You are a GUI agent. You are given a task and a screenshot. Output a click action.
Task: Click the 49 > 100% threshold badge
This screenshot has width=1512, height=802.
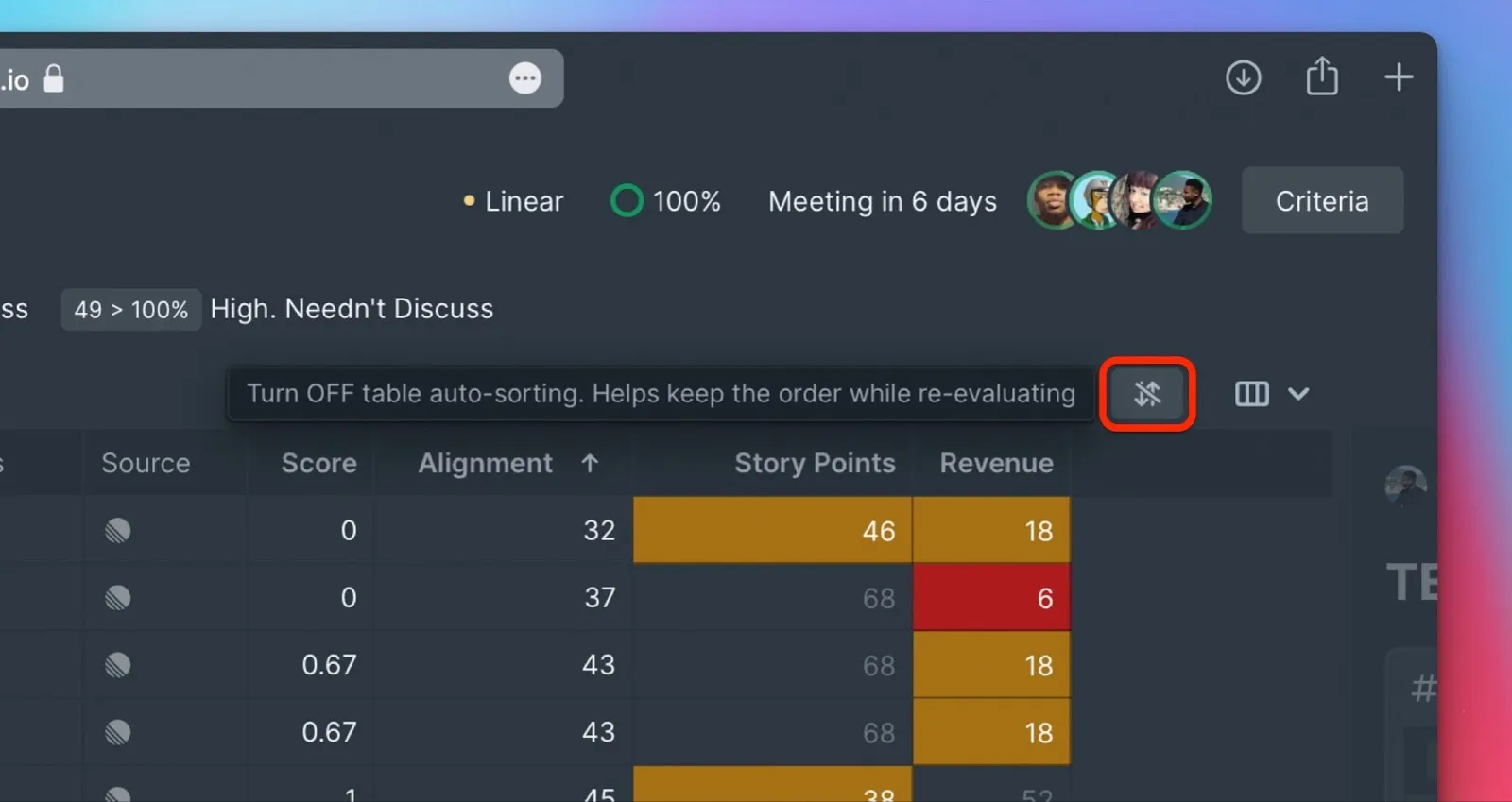[131, 310]
